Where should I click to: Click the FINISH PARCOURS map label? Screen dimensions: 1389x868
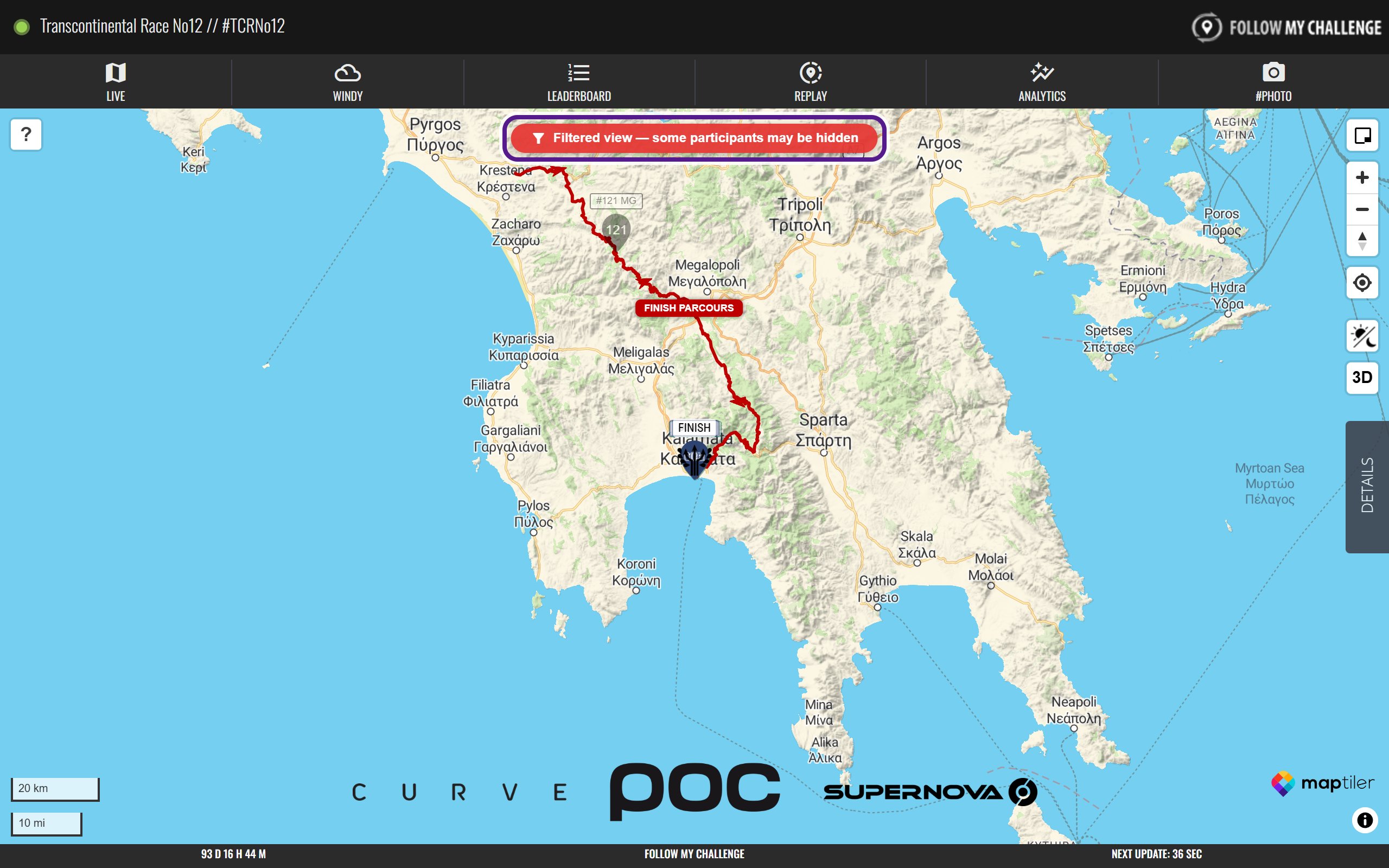[689, 308]
